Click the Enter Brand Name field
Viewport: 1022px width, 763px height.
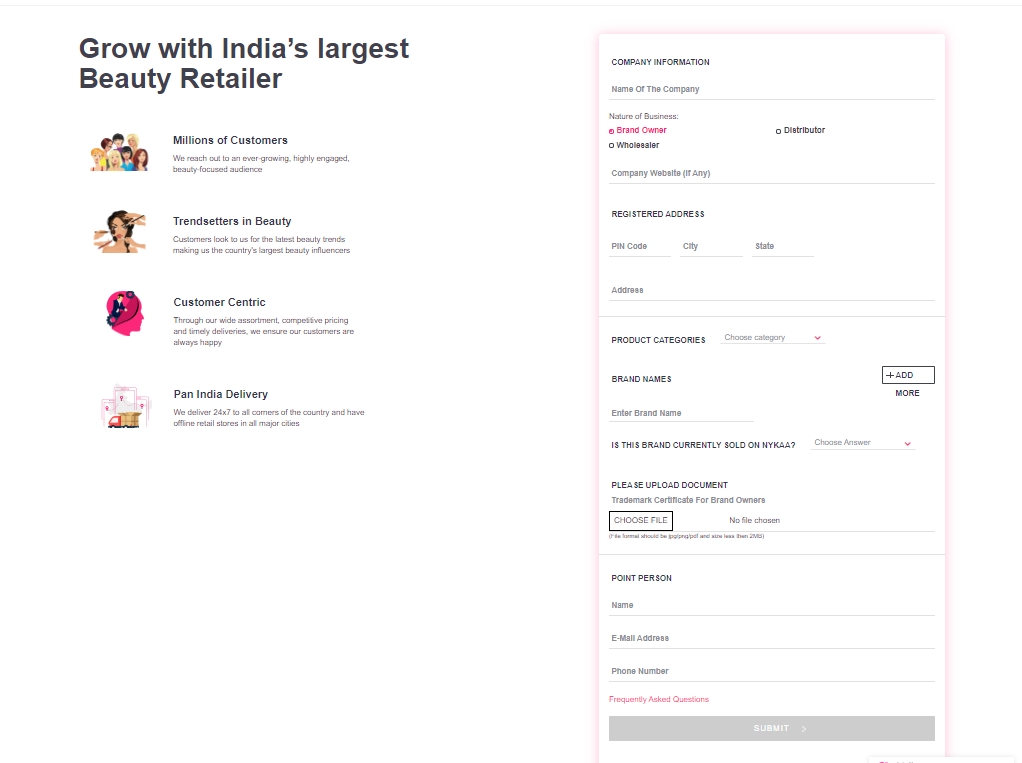coord(680,413)
